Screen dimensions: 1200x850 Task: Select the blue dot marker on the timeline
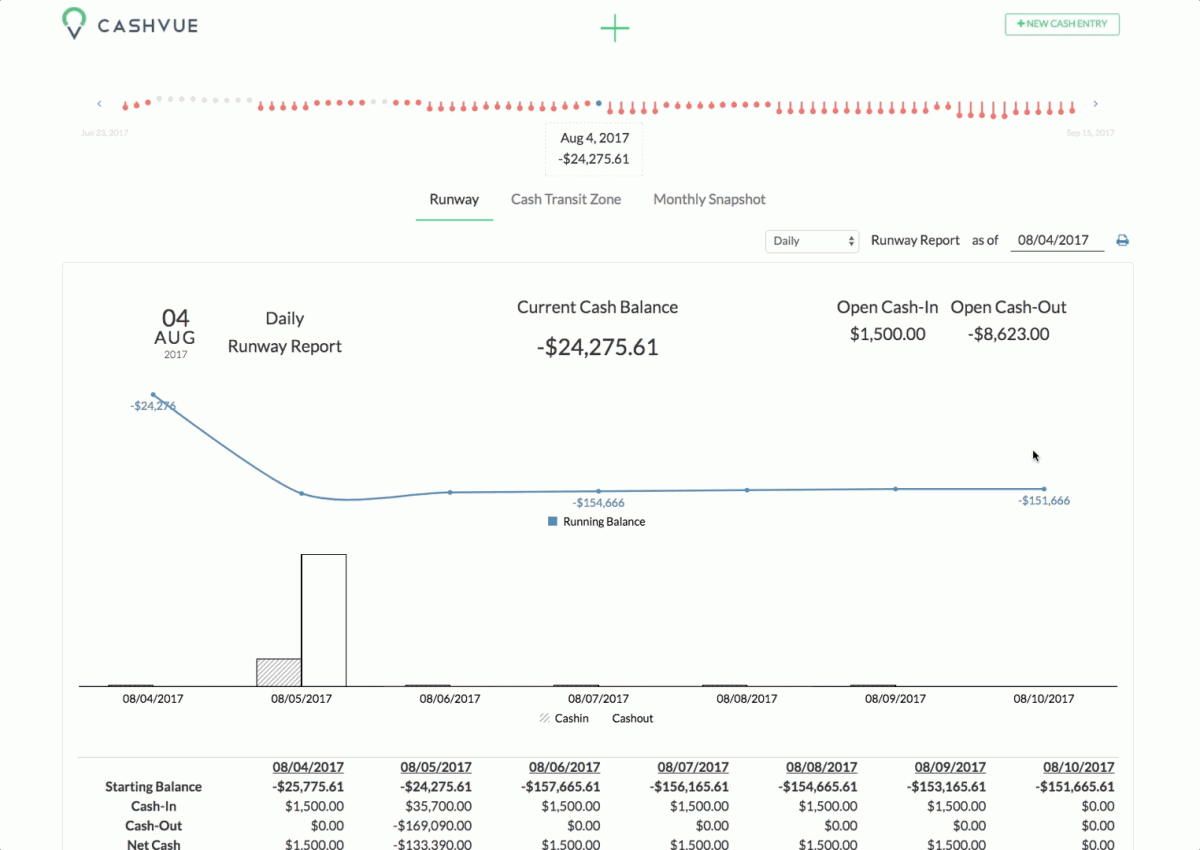(597, 102)
